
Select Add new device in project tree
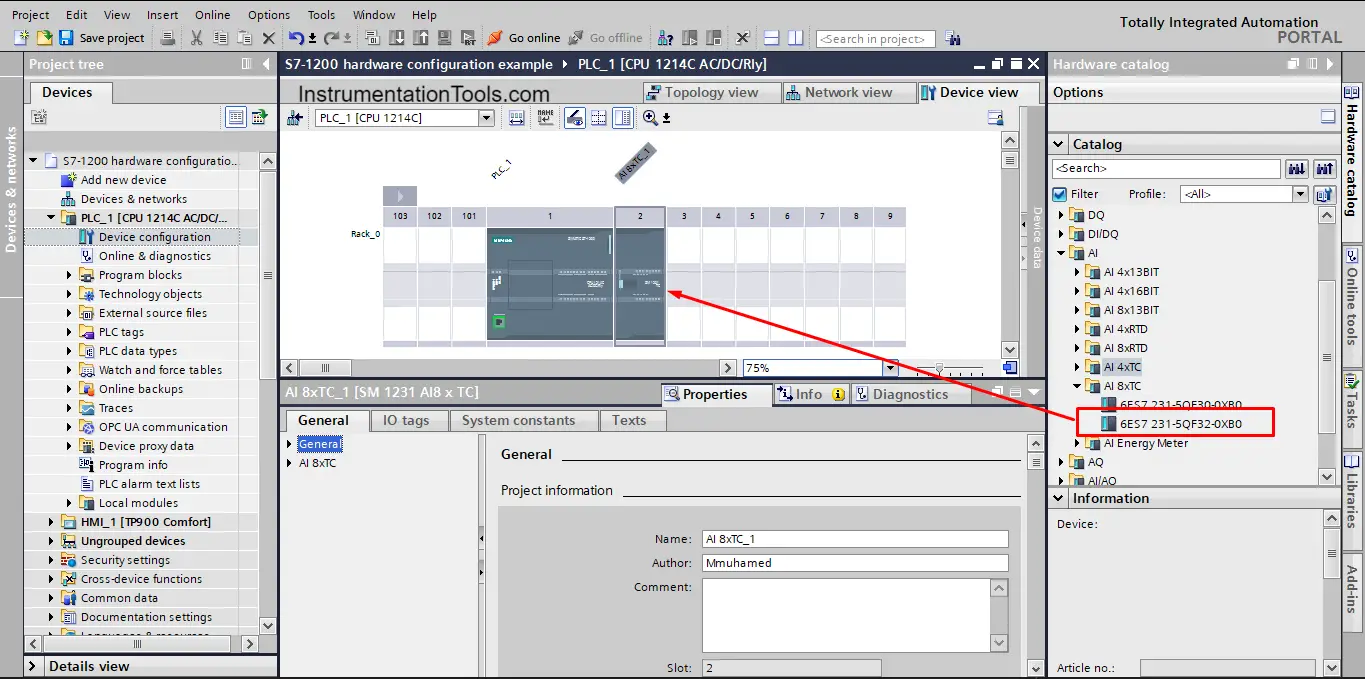click(x=123, y=180)
